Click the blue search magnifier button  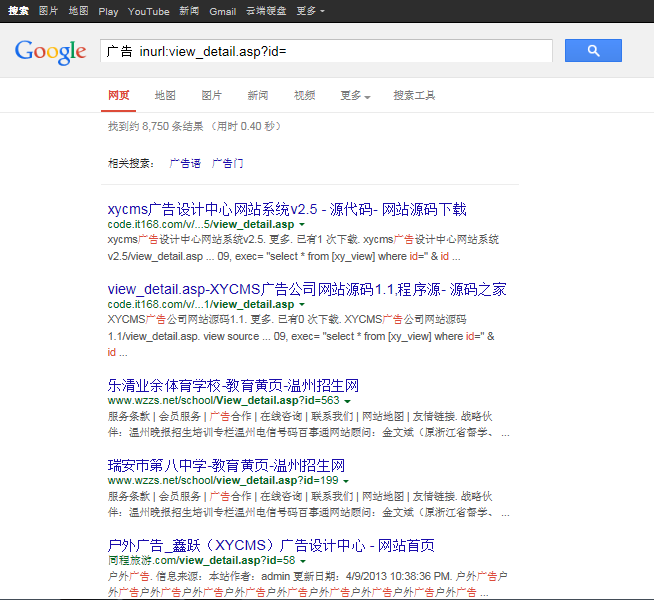(x=593, y=50)
